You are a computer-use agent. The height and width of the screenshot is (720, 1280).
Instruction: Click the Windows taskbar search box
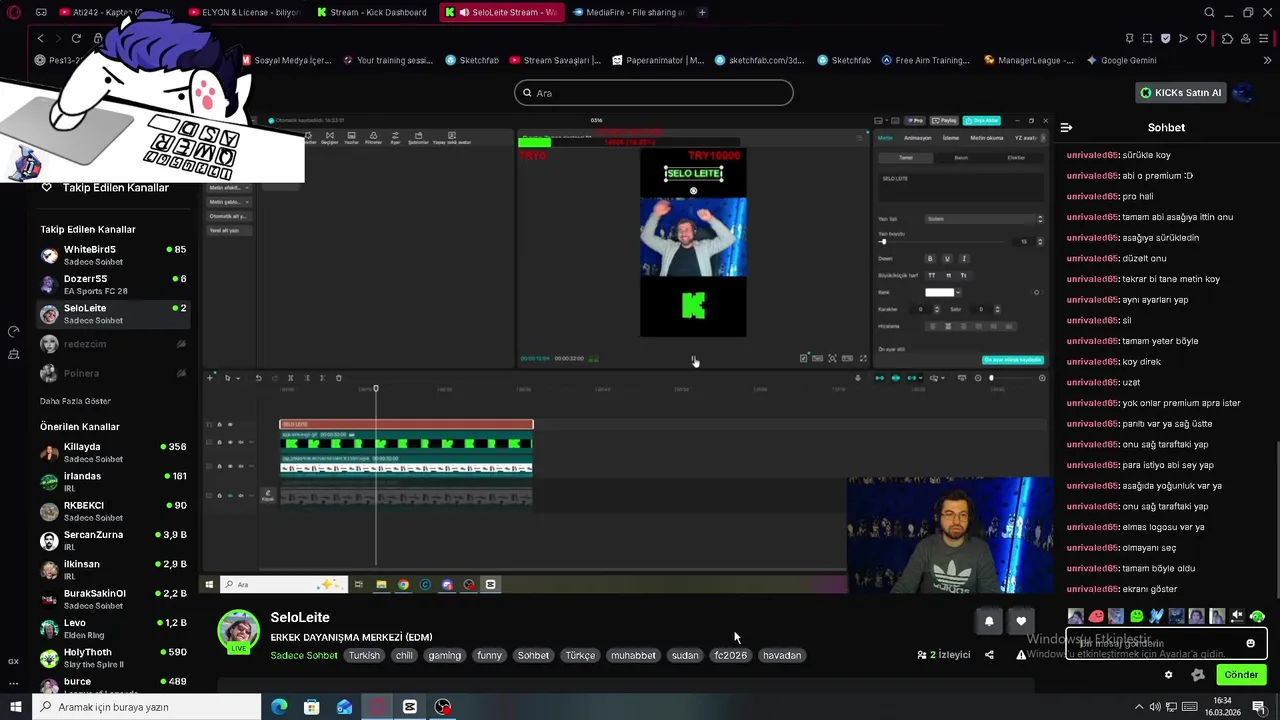click(146, 707)
